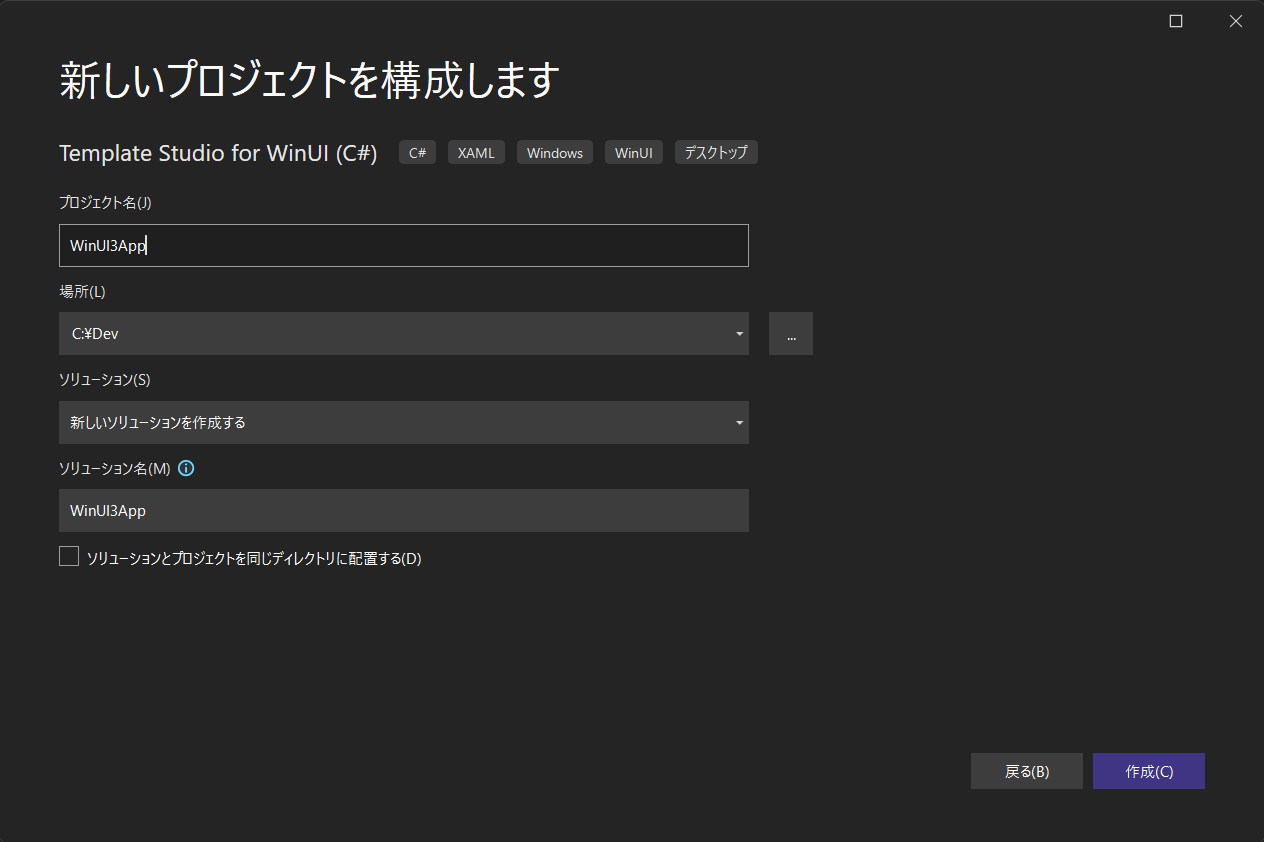Check the same directory placement checkbox

click(x=69, y=557)
